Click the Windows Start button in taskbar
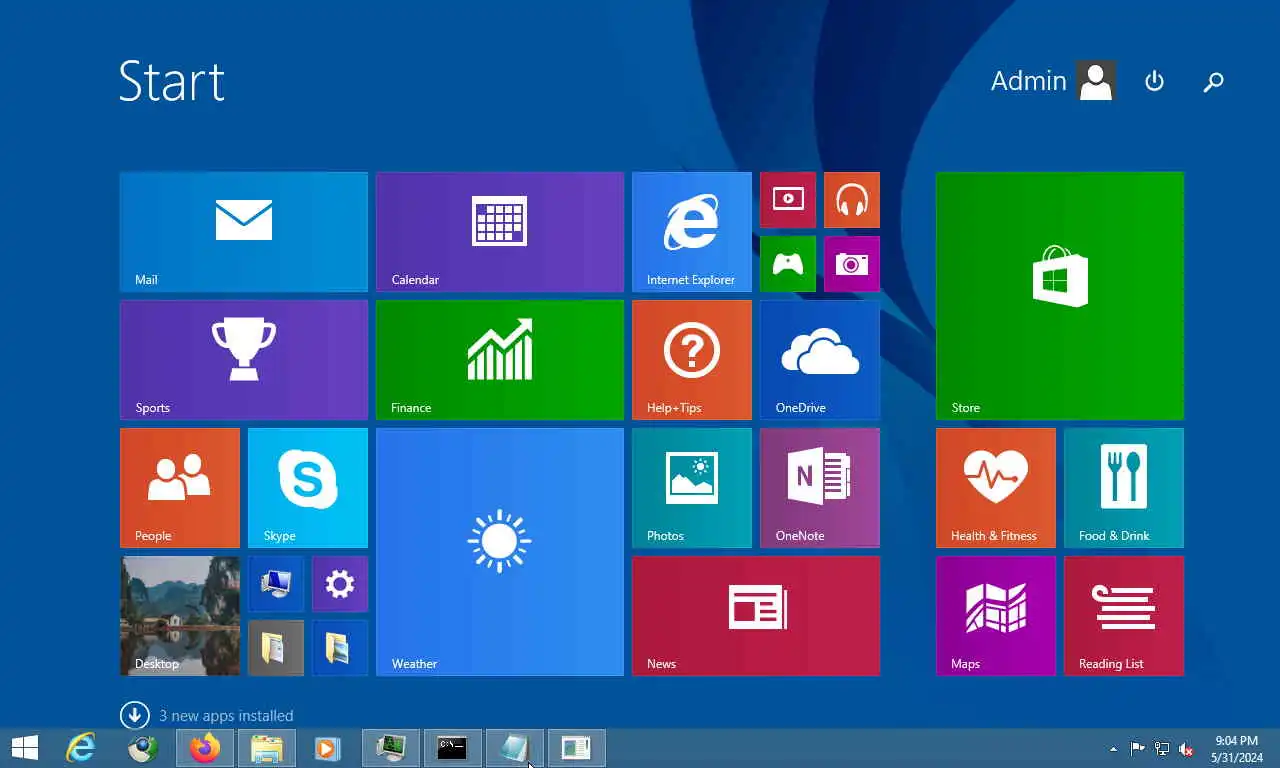The image size is (1280, 768). (x=25, y=748)
